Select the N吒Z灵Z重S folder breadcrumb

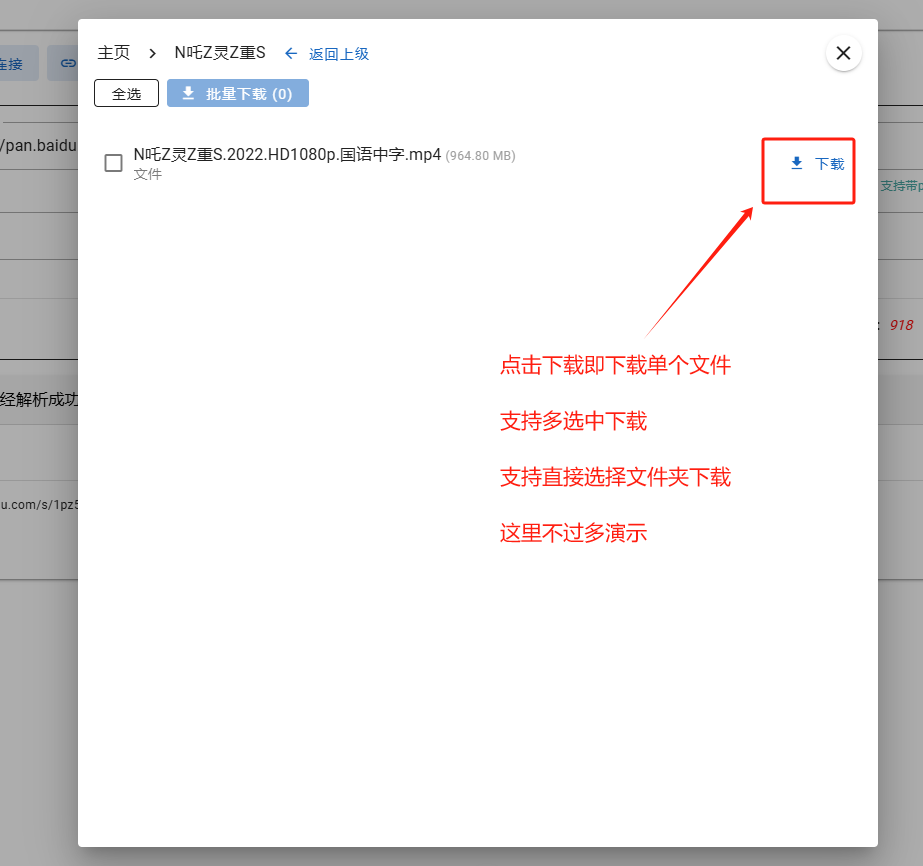(220, 54)
